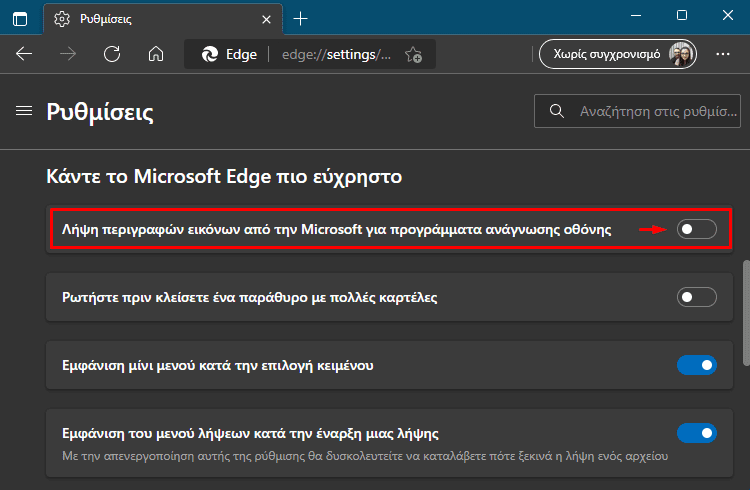Open the tab actions menu icon
Viewport: 750px width, 490px height.
(x=20, y=19)
